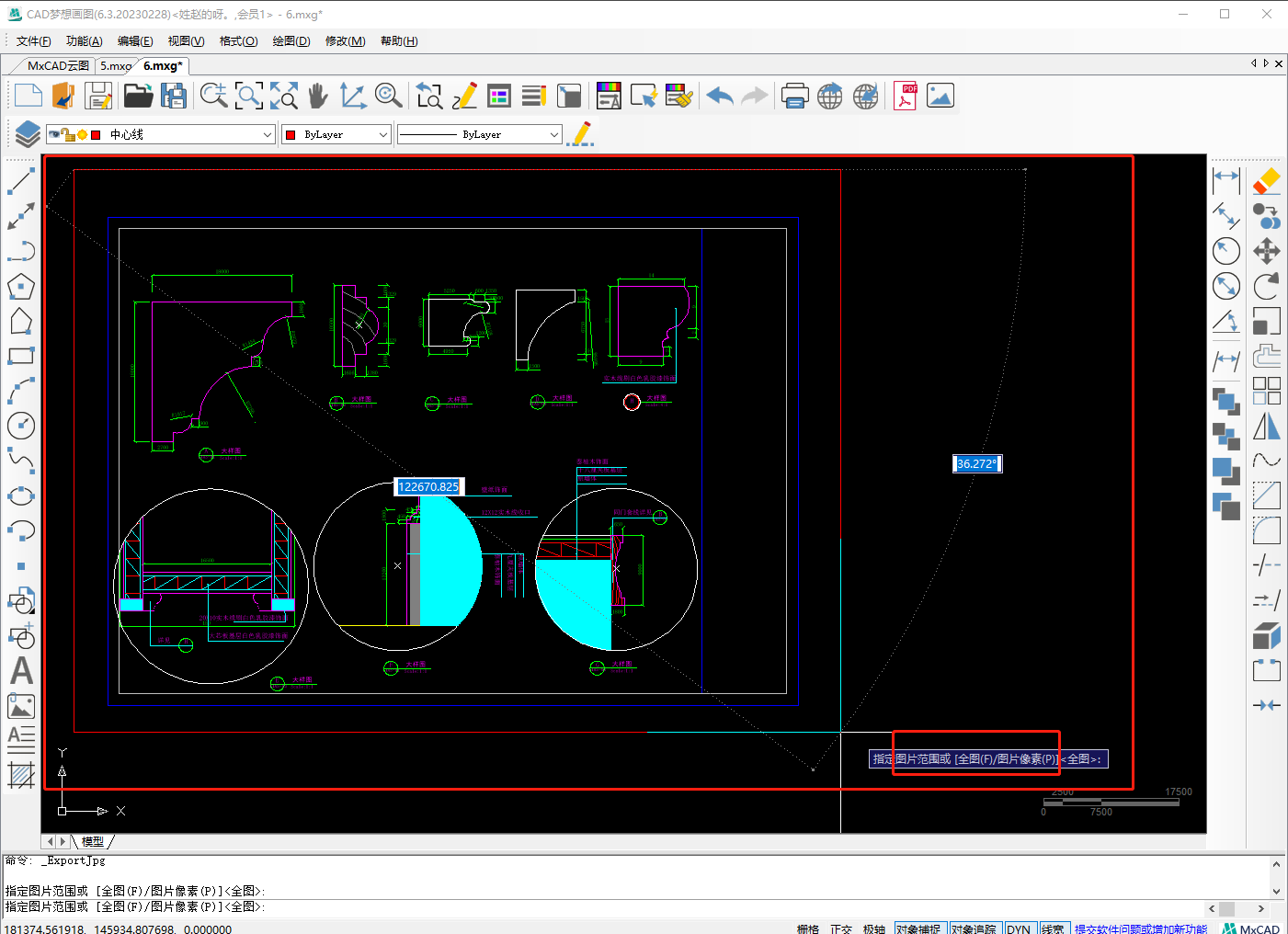Select the circle tool in left toolbar

[x=21, y=426]
